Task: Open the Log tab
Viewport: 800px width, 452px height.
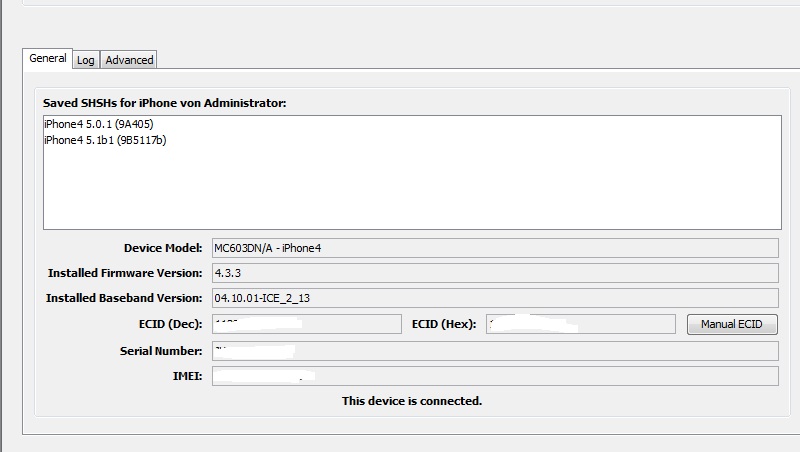Action: click(86, 60)
